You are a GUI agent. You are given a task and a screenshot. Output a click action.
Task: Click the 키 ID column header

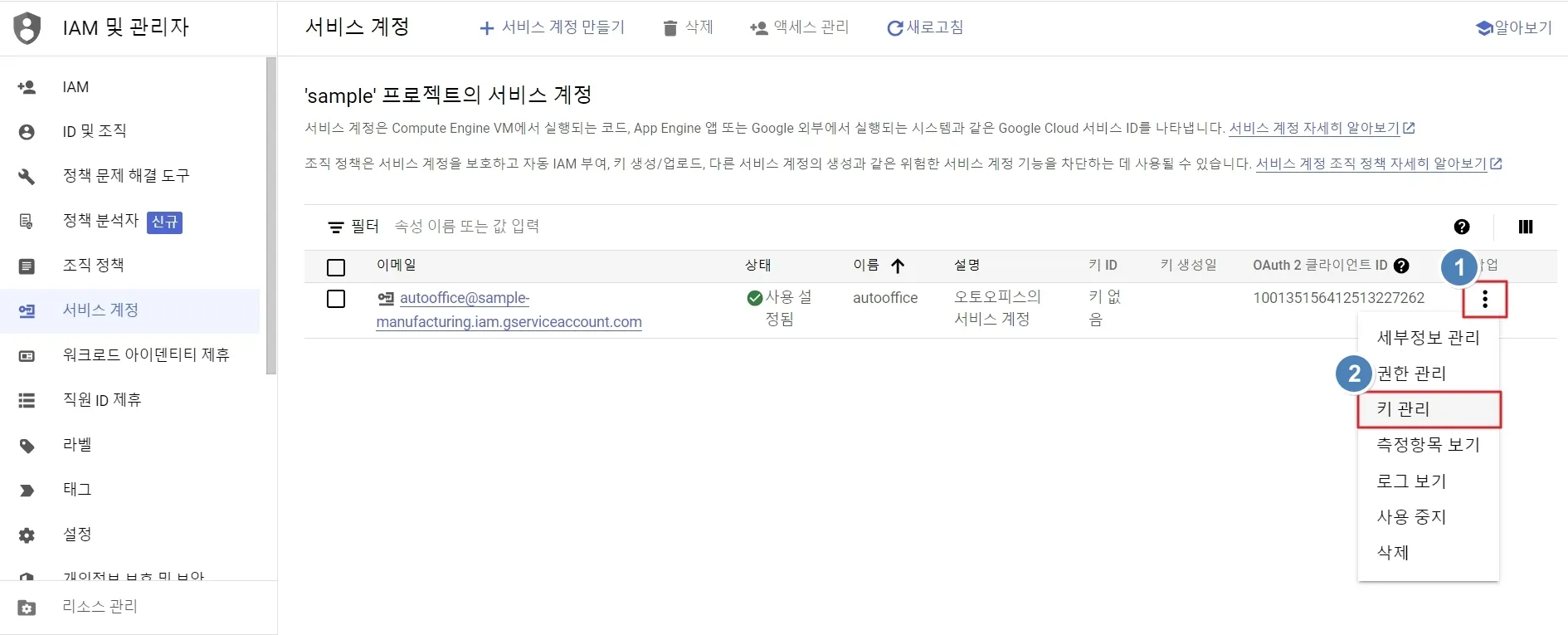(x=1103, y=265)
